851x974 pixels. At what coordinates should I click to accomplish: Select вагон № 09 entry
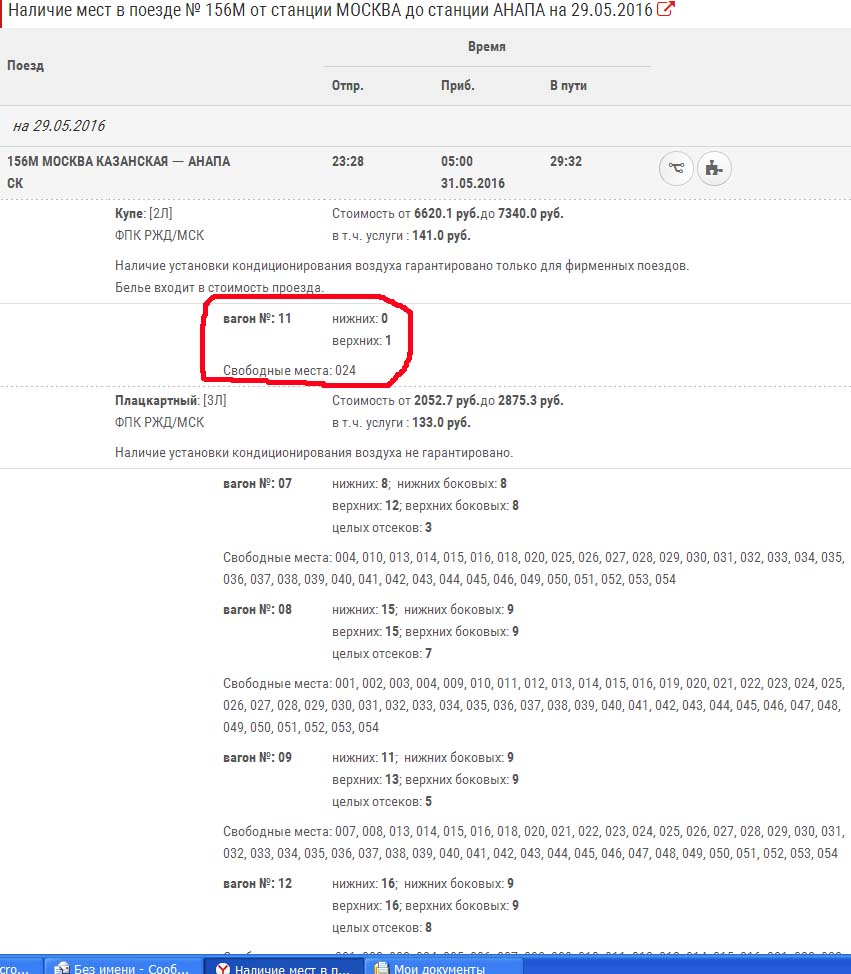[257, 758]
